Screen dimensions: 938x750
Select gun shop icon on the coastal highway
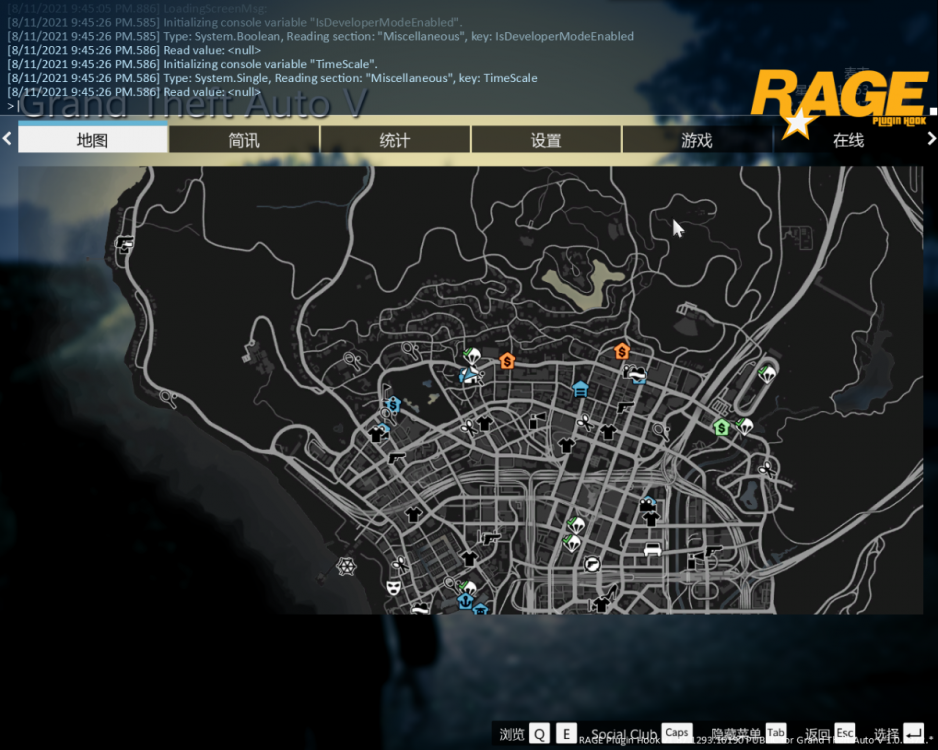click(124, 243)
